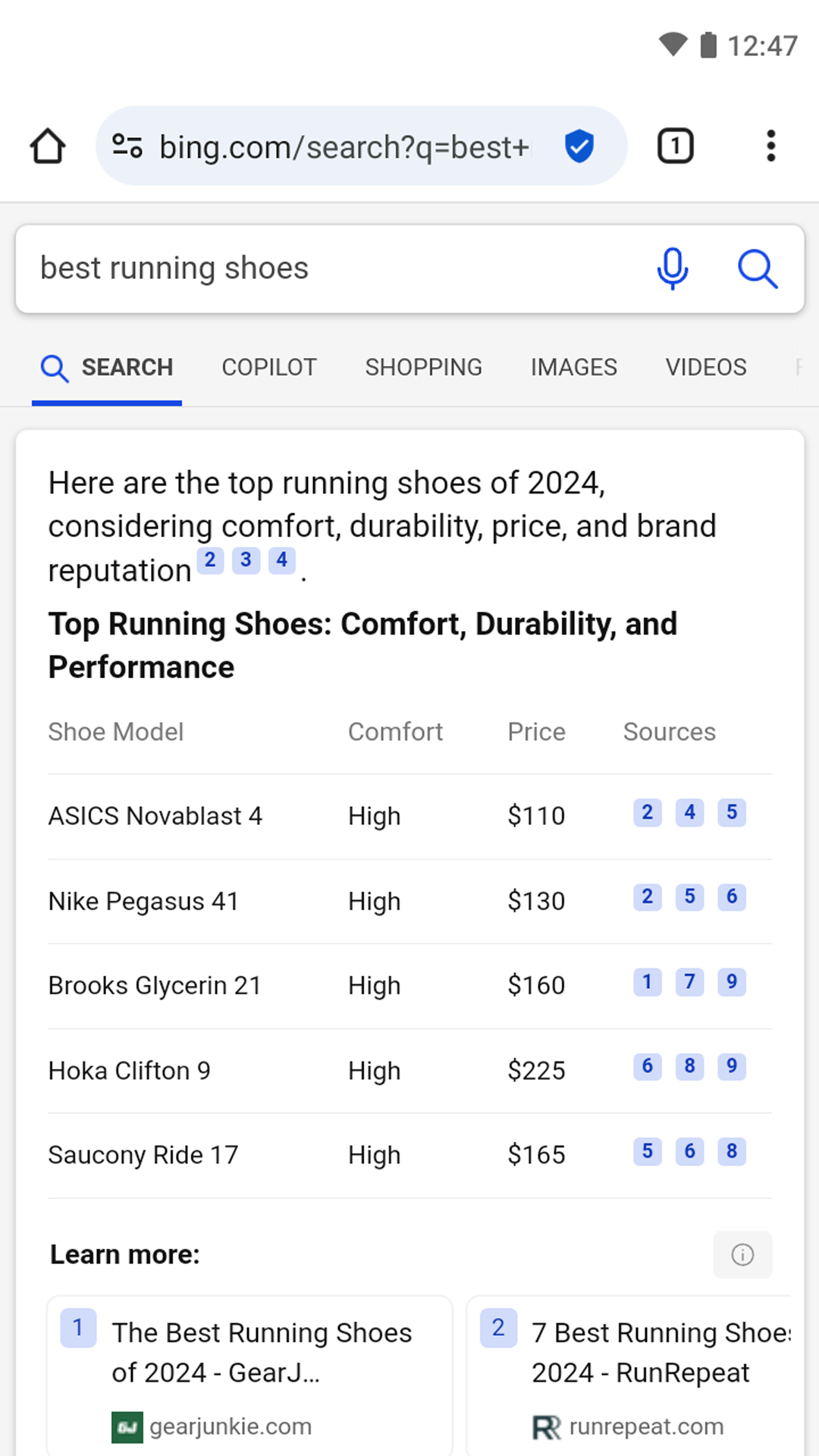Open source 2 in Nike Pegasus row
The image size is (819, 1456).
click(648, 897)
